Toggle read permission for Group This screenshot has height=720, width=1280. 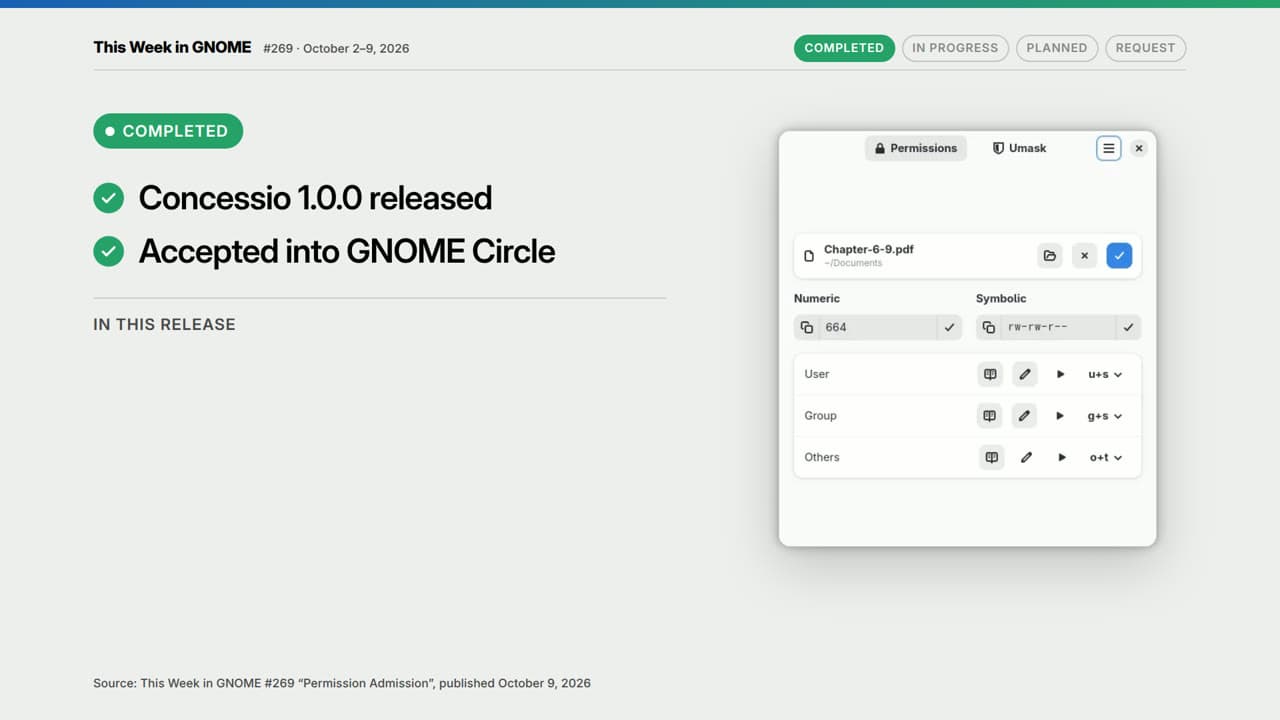click(x=990, y=416)
